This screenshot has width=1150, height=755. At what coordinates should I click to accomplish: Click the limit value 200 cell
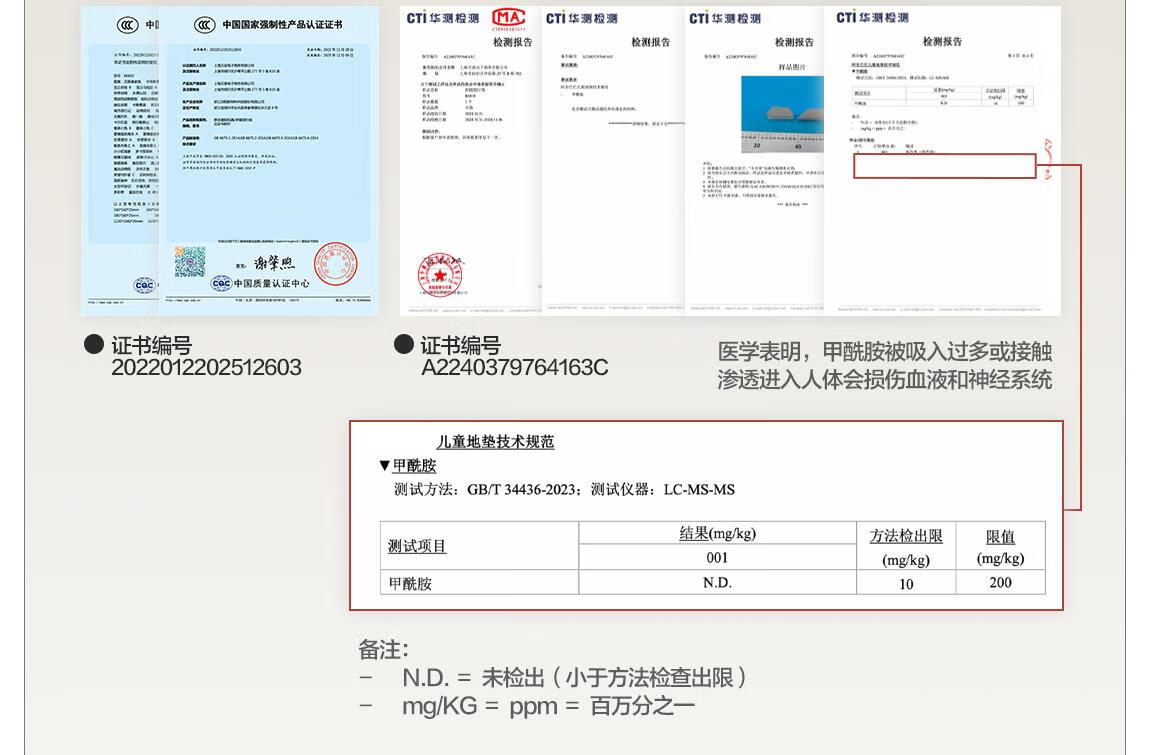pyautogui.click(x=1000, y=583)
